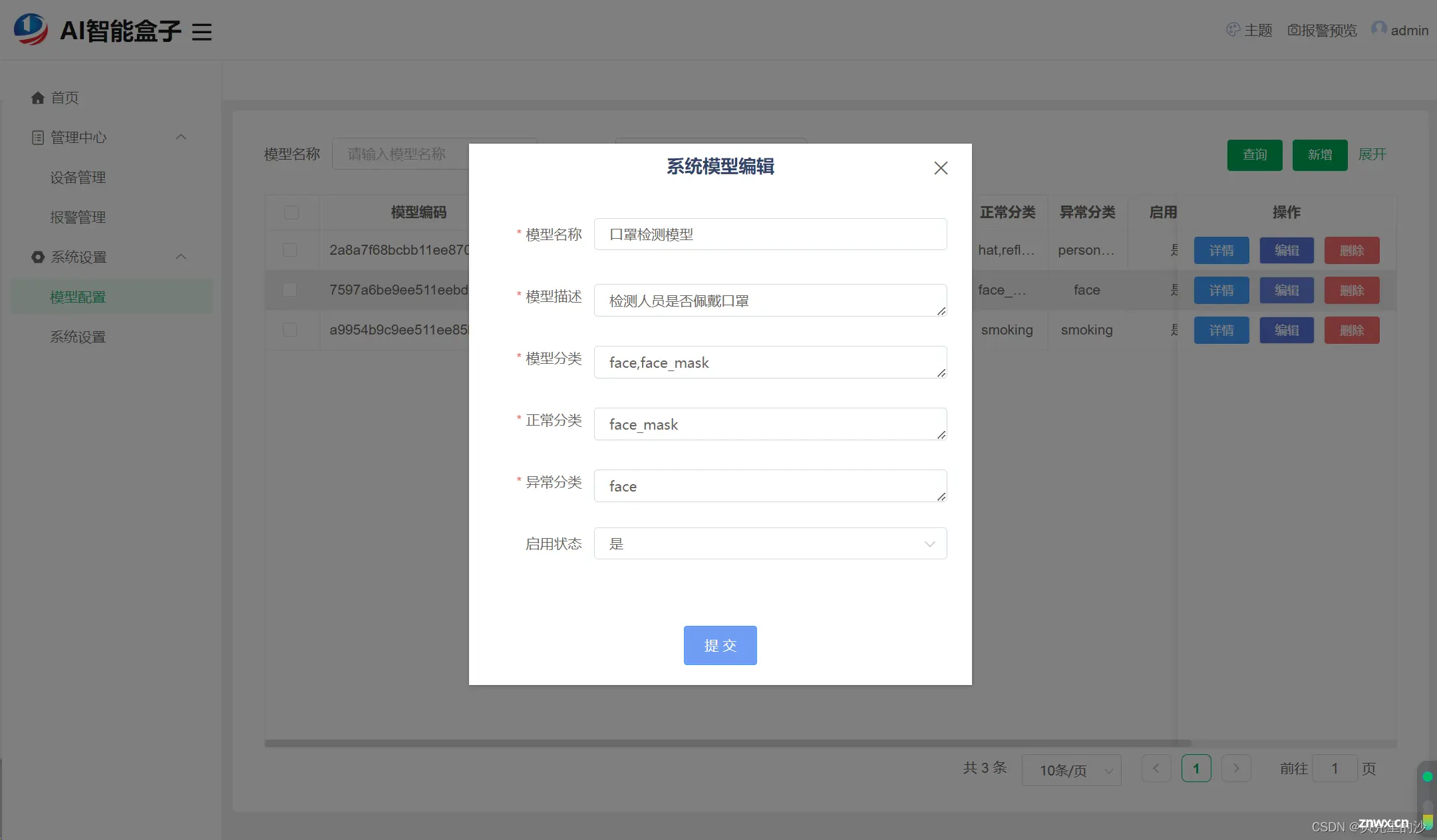Open the 主题 theme palette icon
Screen dimensions: 1437x840
1233,30
